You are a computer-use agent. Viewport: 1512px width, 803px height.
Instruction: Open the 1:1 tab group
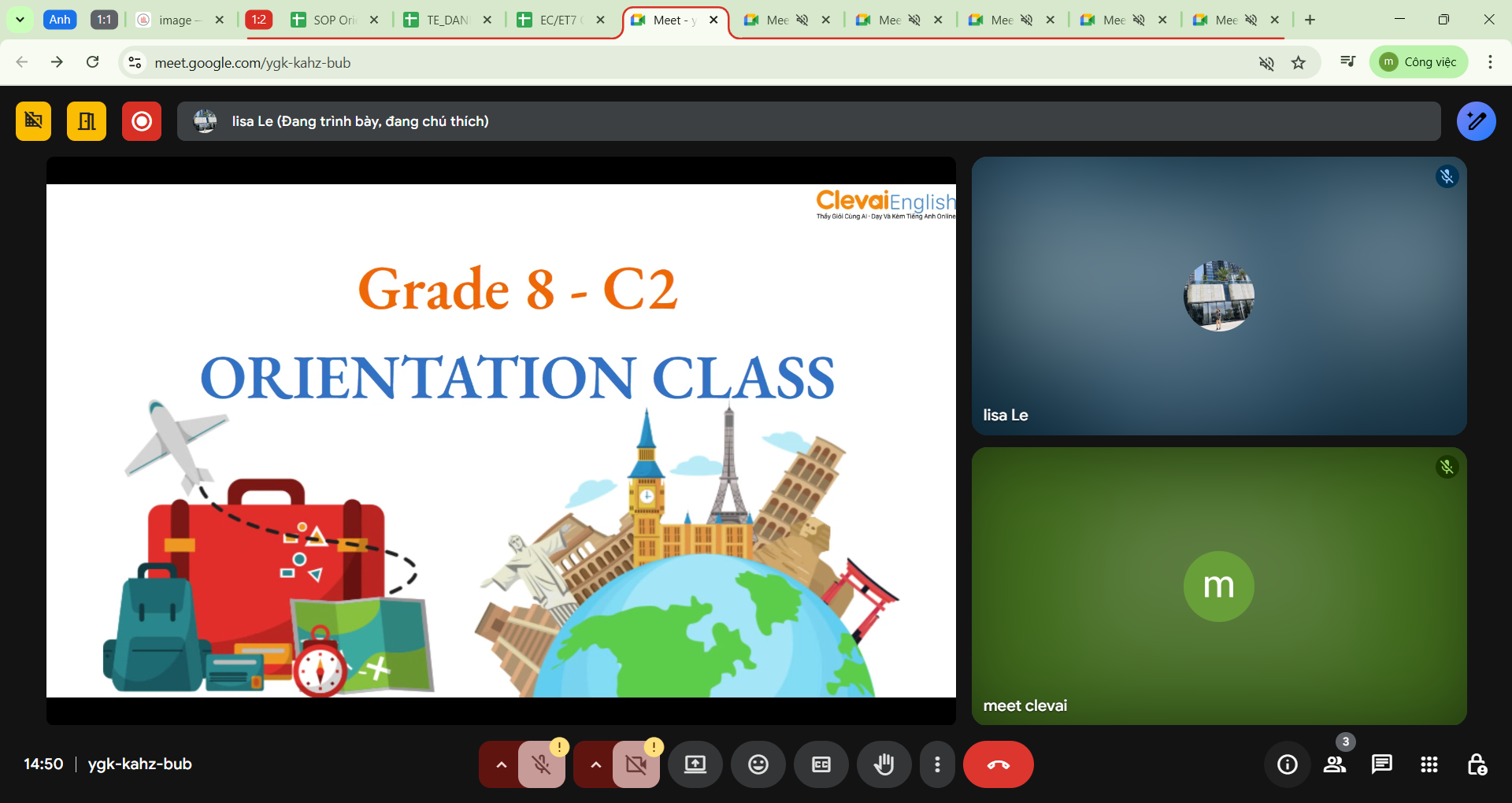pyautogui.click(x=104, y=20)
